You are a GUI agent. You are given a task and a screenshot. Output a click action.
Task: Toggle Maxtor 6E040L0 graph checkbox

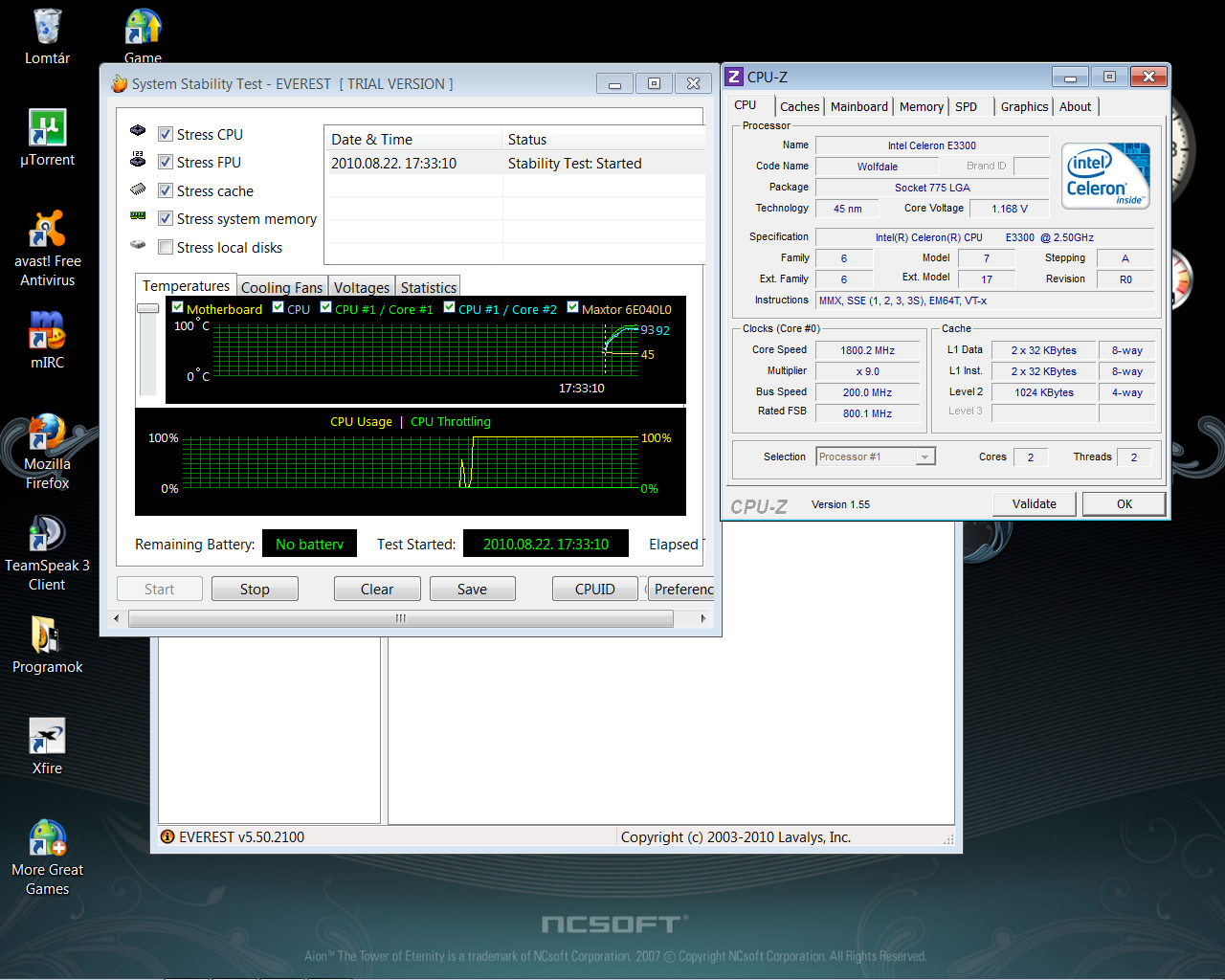coord(572,307)
